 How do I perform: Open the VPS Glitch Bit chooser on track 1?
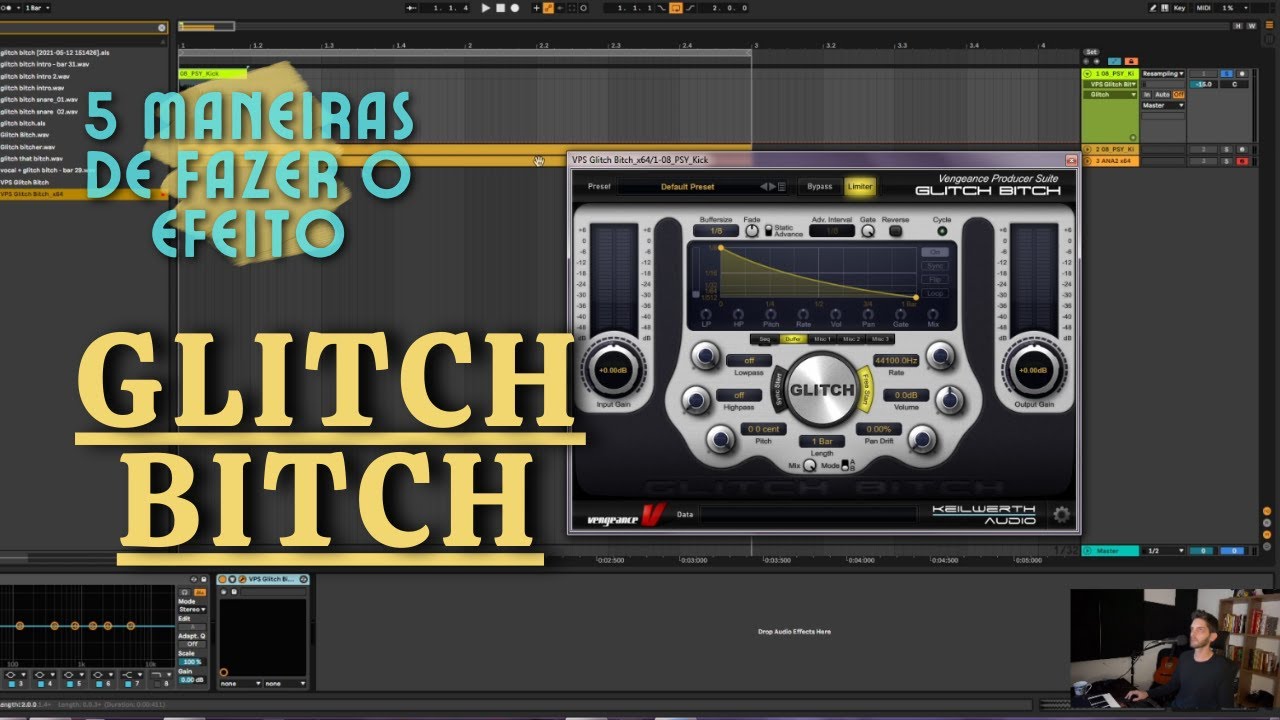[1113, 84]
